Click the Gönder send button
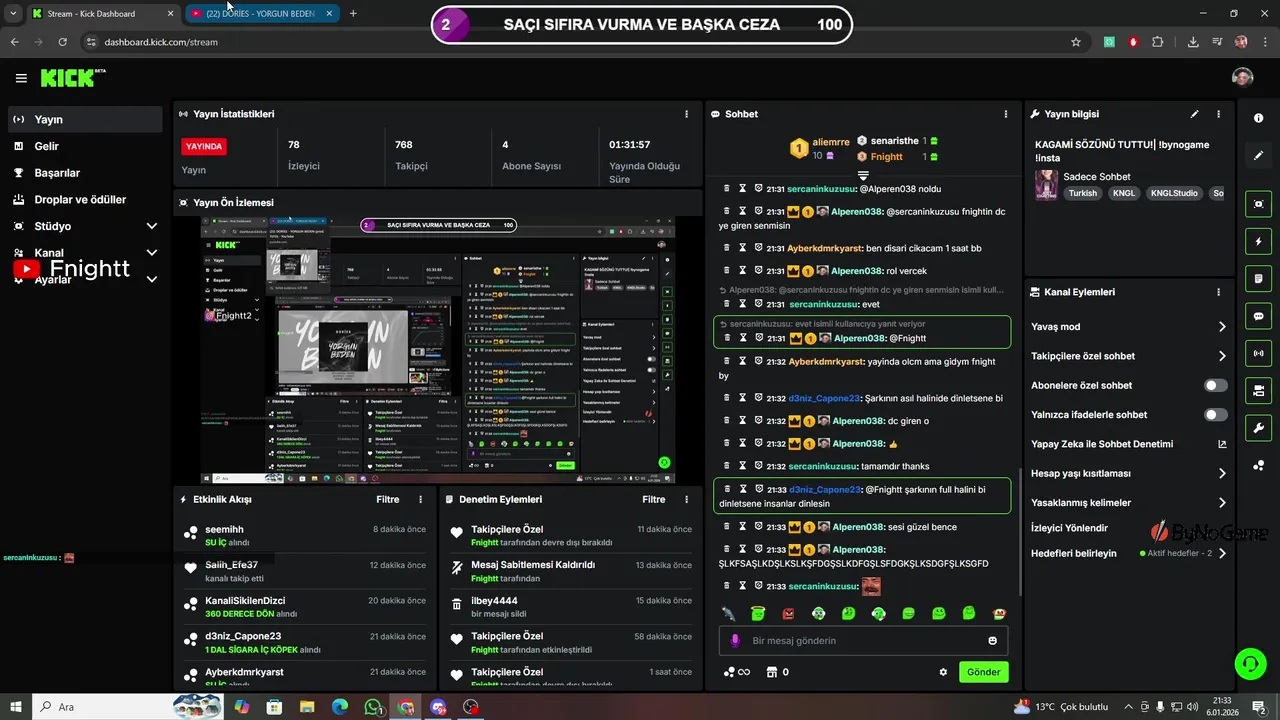This screenshot has height=720, width=1280. [x=983, y=672]
